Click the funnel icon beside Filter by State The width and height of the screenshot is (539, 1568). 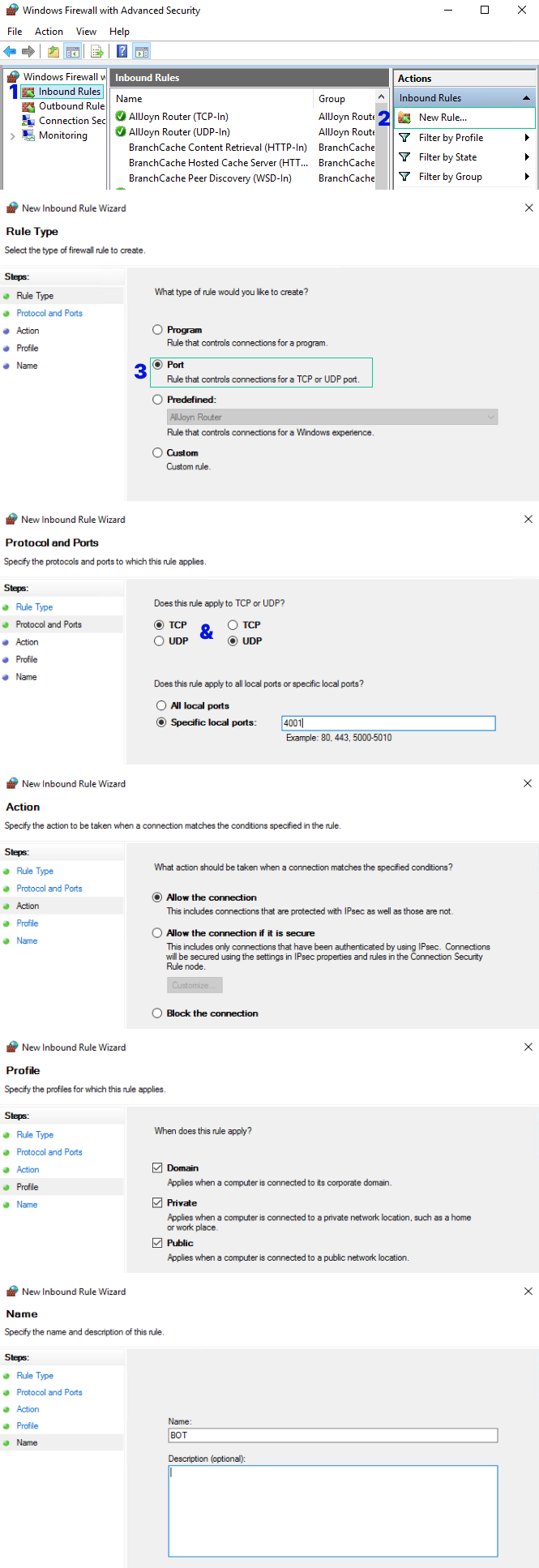coord(404,157)
